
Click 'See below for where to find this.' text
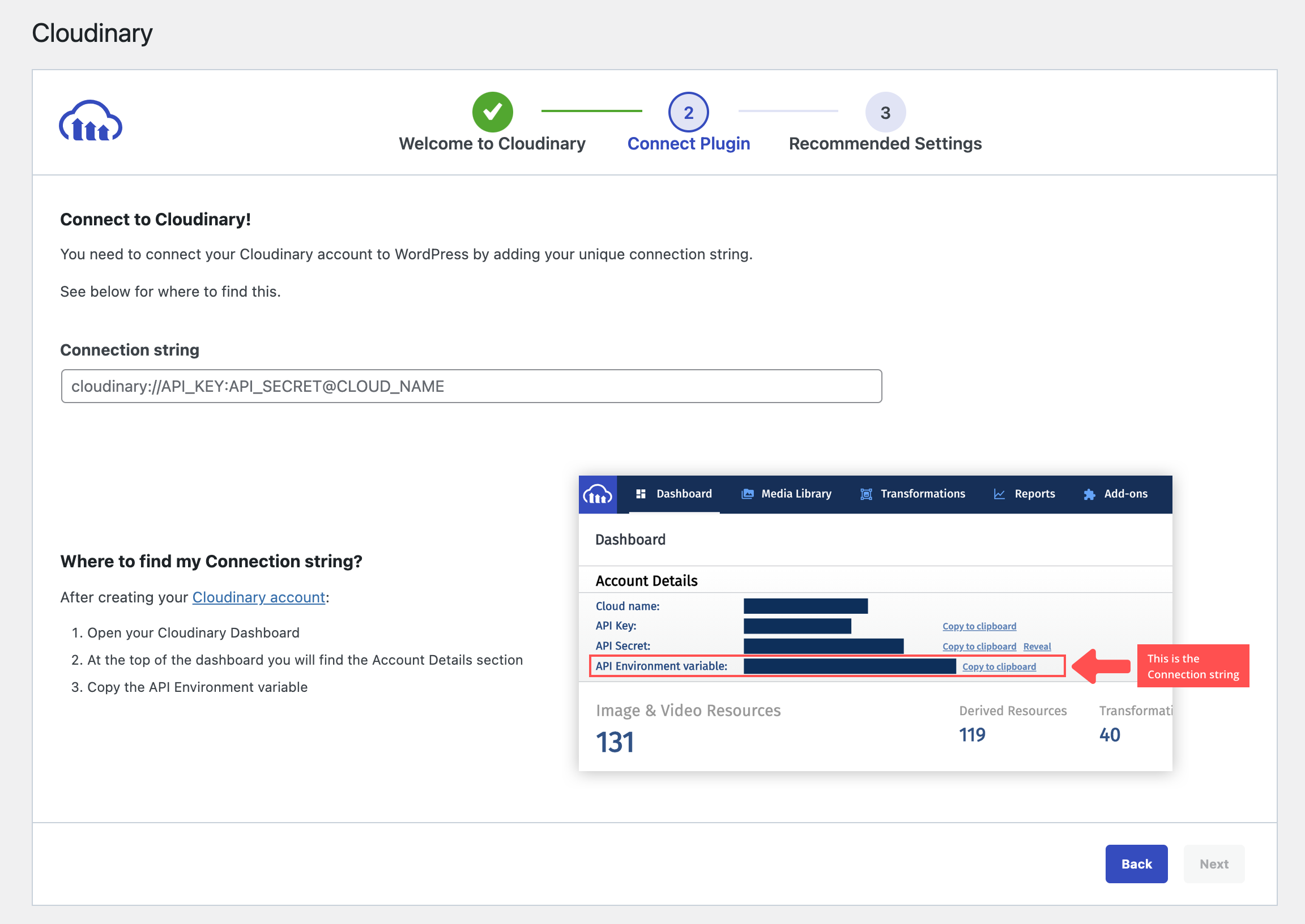click(170, 292)
